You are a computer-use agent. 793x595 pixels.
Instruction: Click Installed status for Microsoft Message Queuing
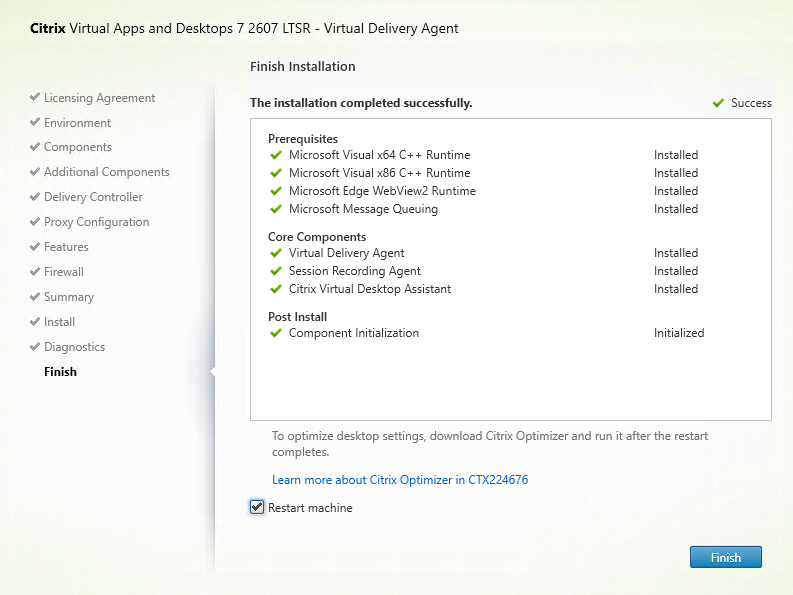[x=676, y=209]
